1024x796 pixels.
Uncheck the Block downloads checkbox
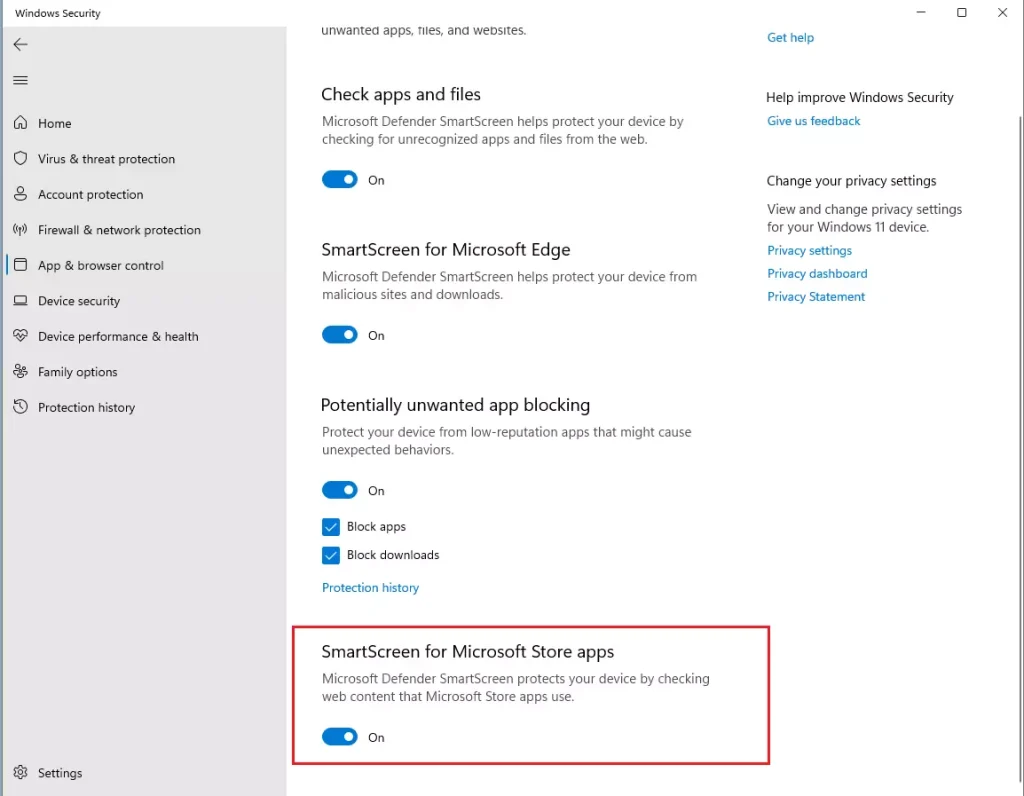330,555
